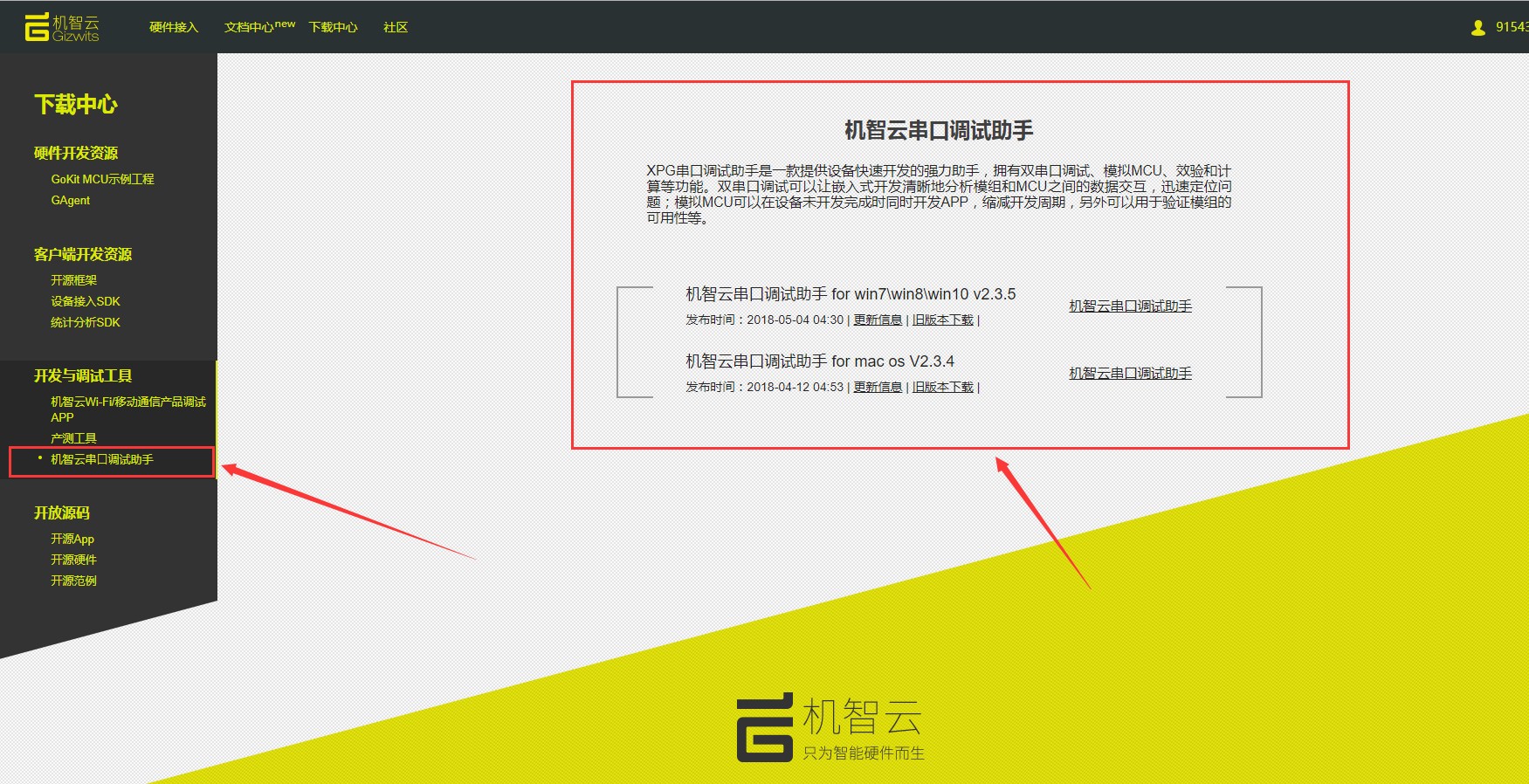Go to 下载中心 in top navigation
The image size is (1529, 784).
point(333,28)
